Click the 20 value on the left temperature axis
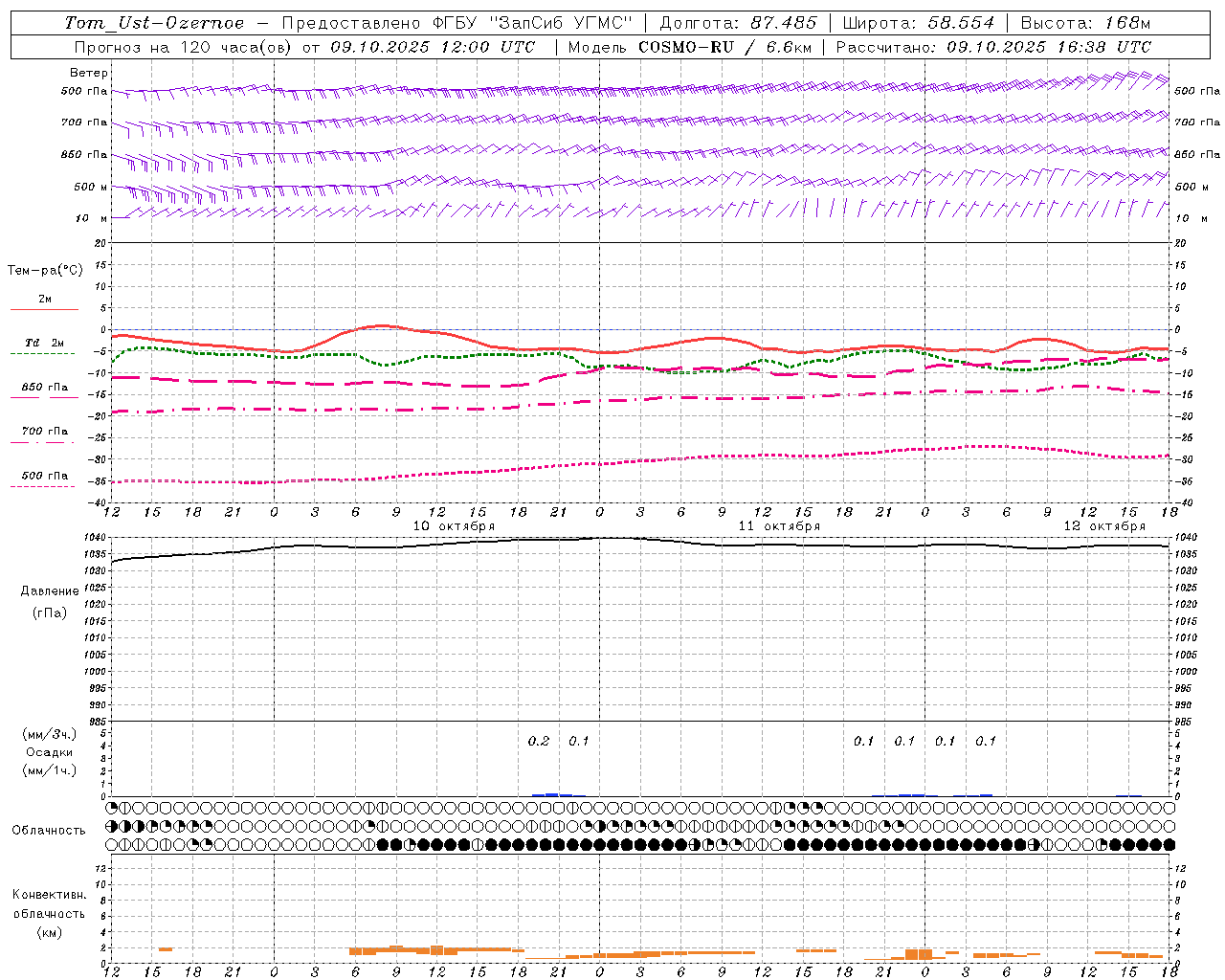 [x=100, y=244]
